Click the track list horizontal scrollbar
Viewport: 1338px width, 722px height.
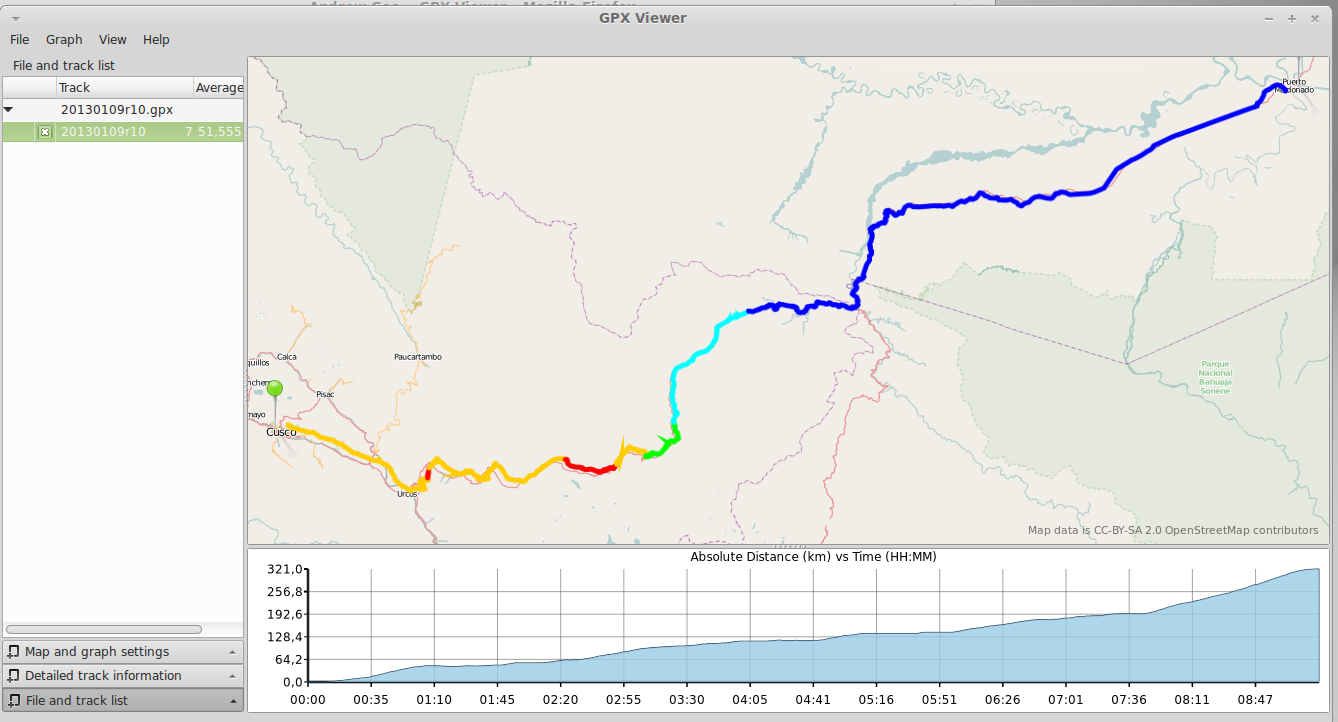[x=104, y=629]
